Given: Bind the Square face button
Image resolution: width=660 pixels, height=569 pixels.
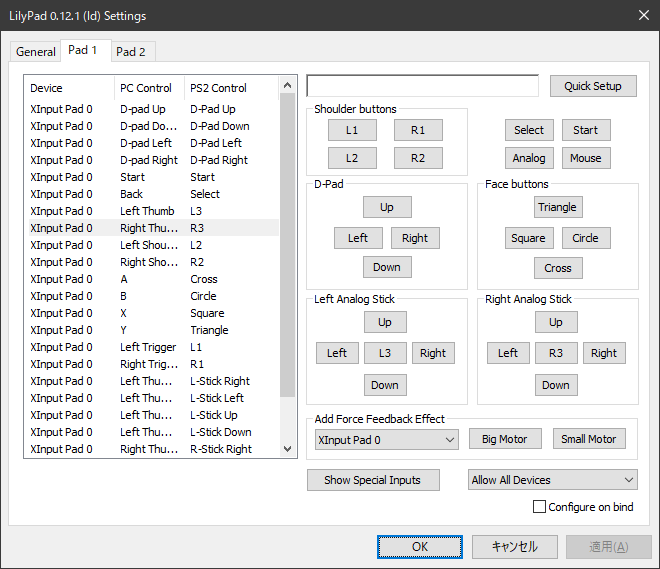Looking at the screenshot, I should (529, 238).
